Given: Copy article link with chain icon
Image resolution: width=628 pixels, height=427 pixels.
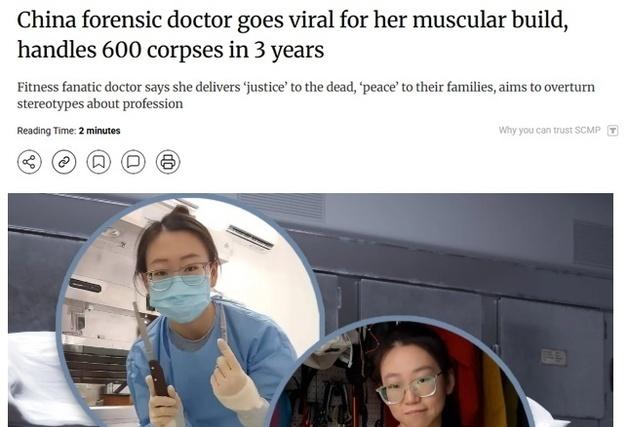Looking at the screenshot, I should click(x=64, y=162).
